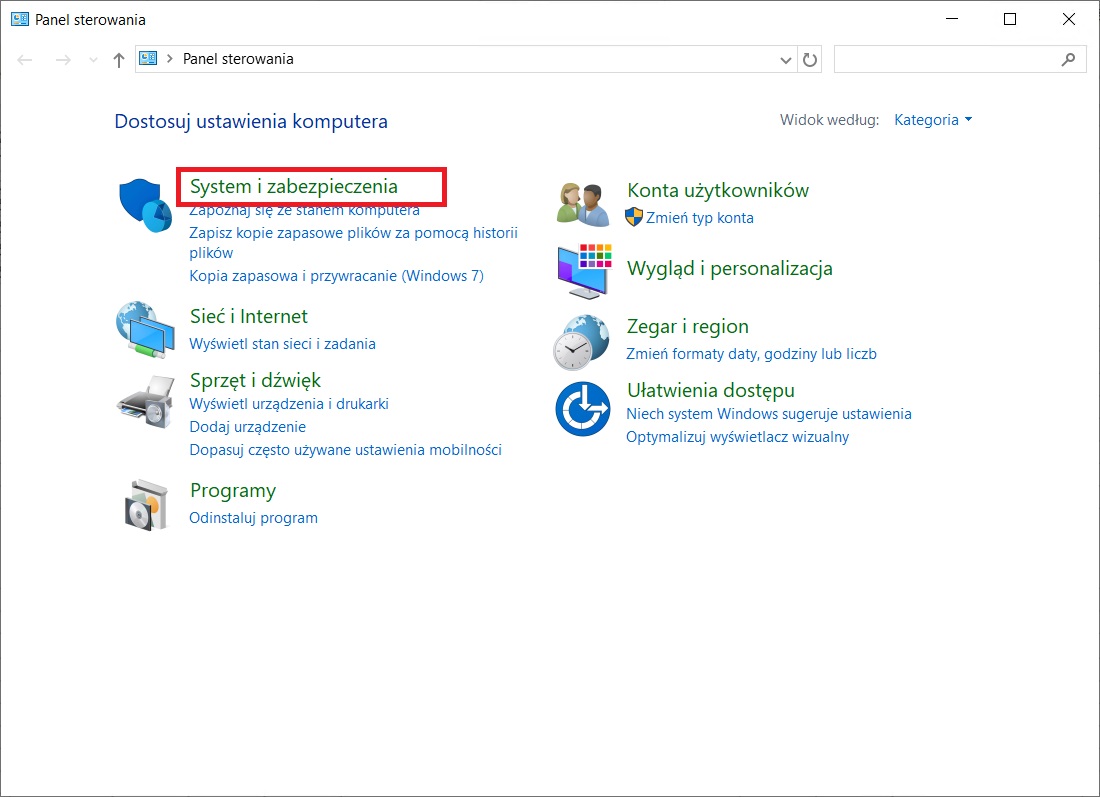Open Zmień typ konta link
The height and width of the screenshot is (797, 1100).
pyautogui.click(x=700, y=218)
